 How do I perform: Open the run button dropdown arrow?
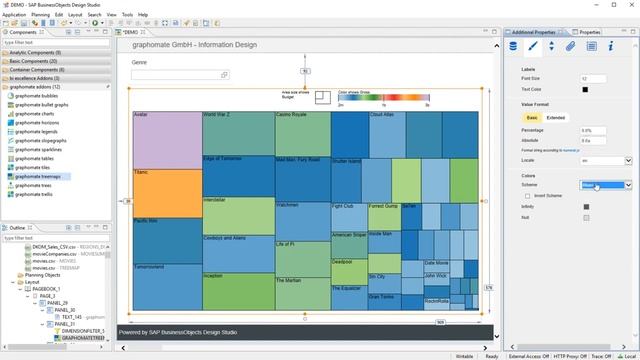102,23
